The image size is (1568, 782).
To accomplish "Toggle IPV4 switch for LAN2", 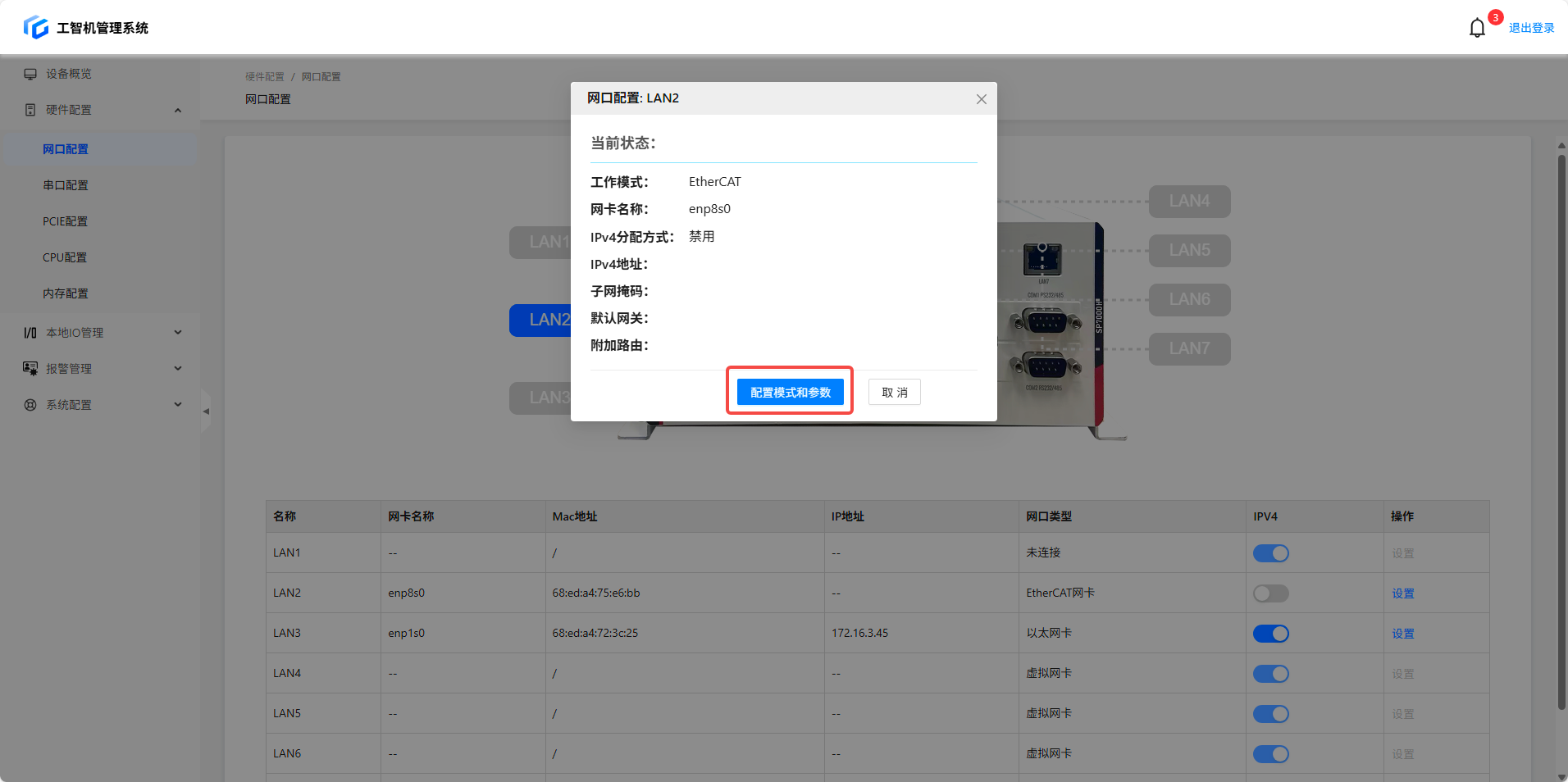I will pyautogui.click(x=1270, y=593).
